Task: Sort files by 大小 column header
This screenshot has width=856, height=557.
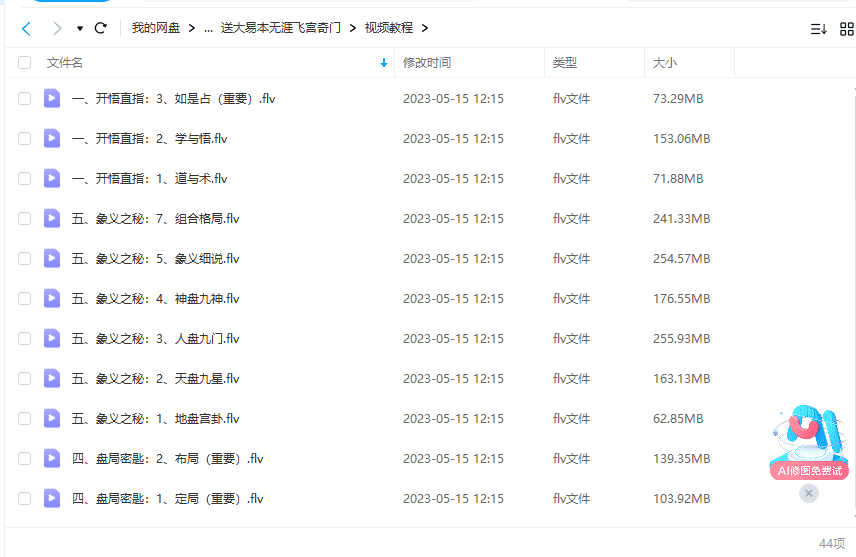Action: click(665, 63)
